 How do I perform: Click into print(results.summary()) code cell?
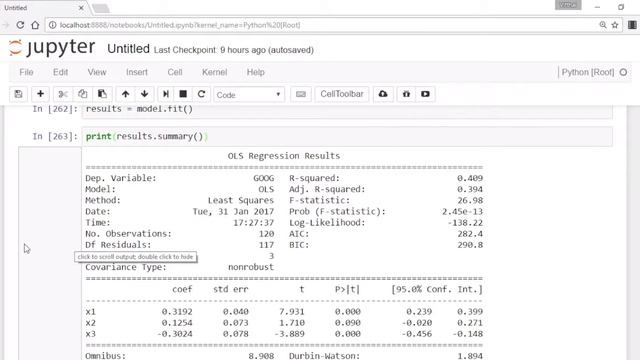coord(347,136)
